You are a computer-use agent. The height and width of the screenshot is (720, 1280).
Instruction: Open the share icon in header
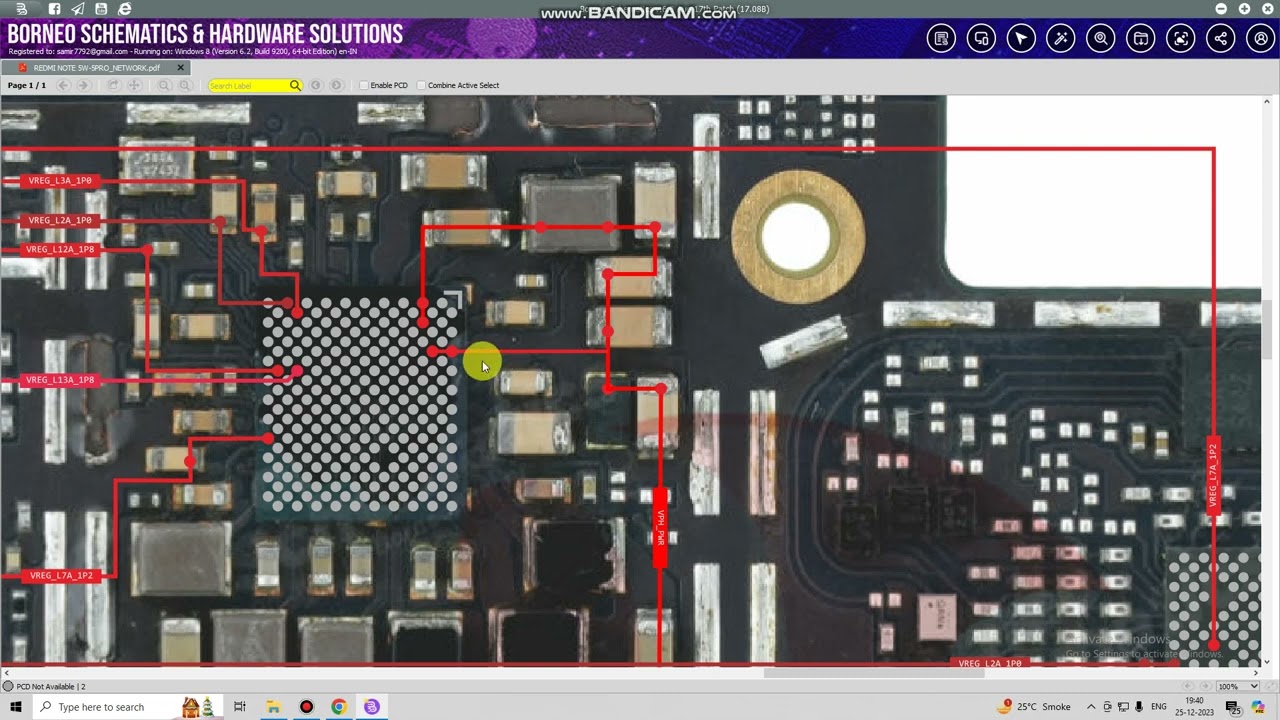[1221, 39]
